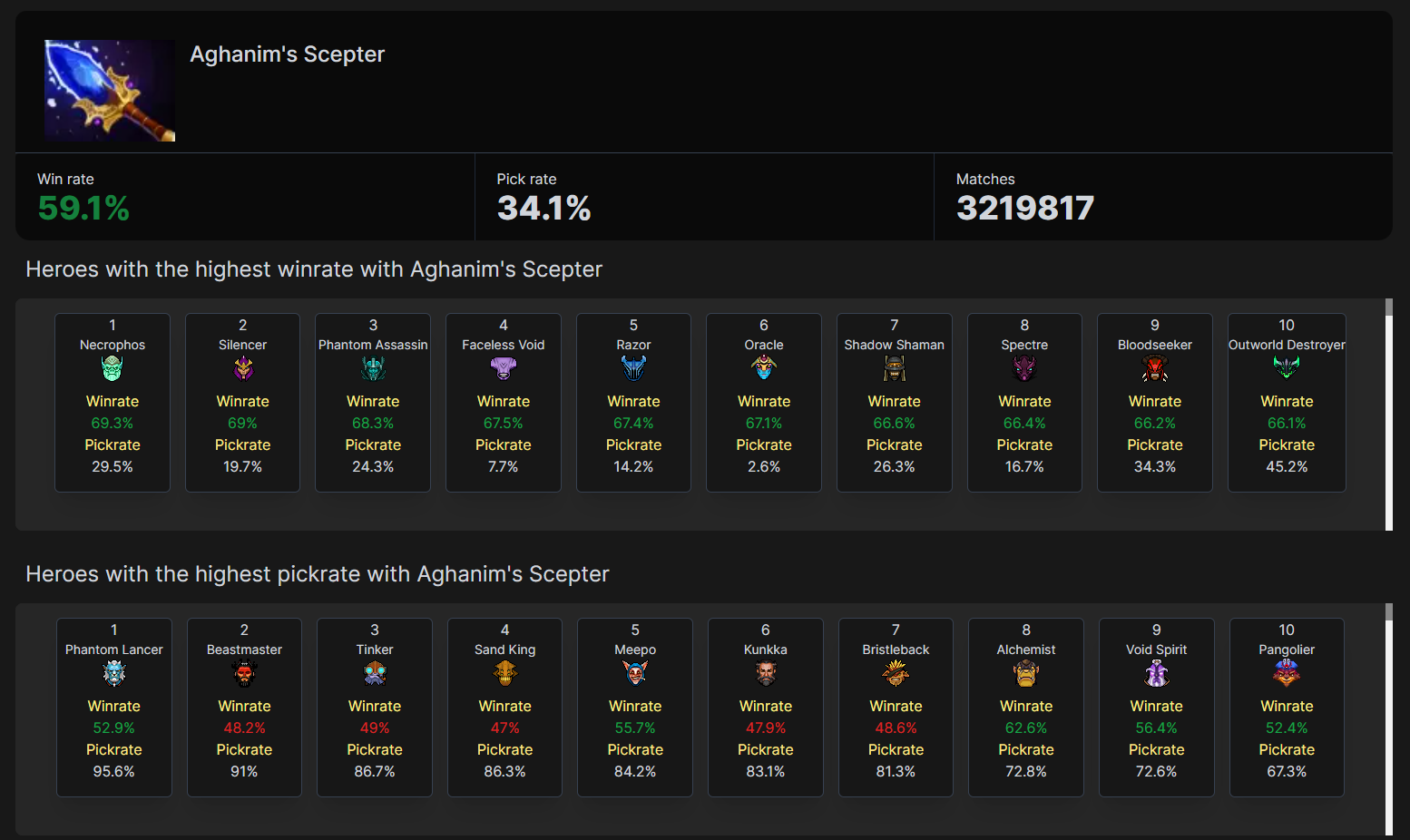
Task: Open the Phantom Assassin hero icon
Action: pyautogui.click(x=373, y=368)
